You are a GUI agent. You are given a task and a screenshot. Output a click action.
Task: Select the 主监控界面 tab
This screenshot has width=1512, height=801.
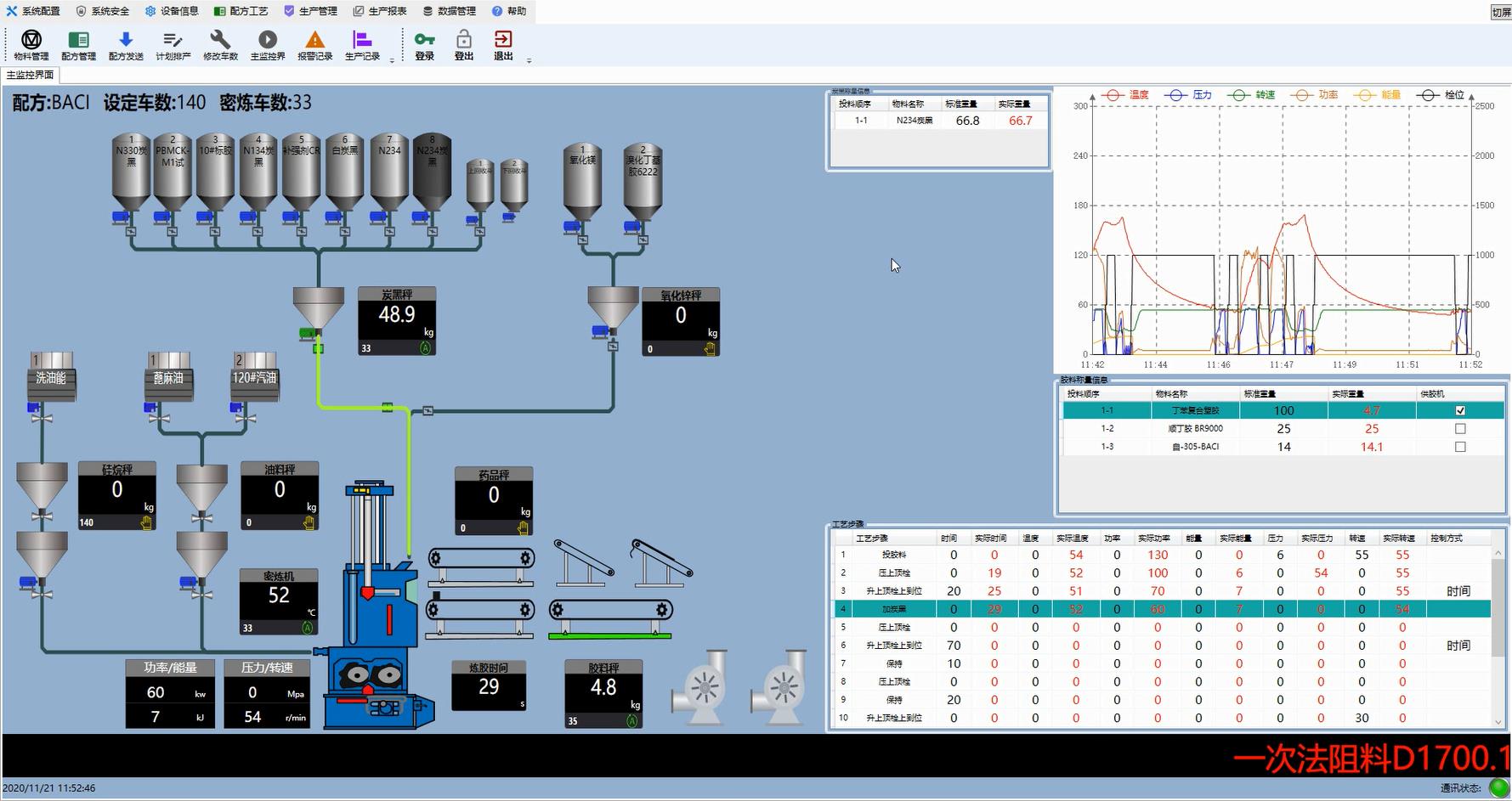[x=30, y=75]
